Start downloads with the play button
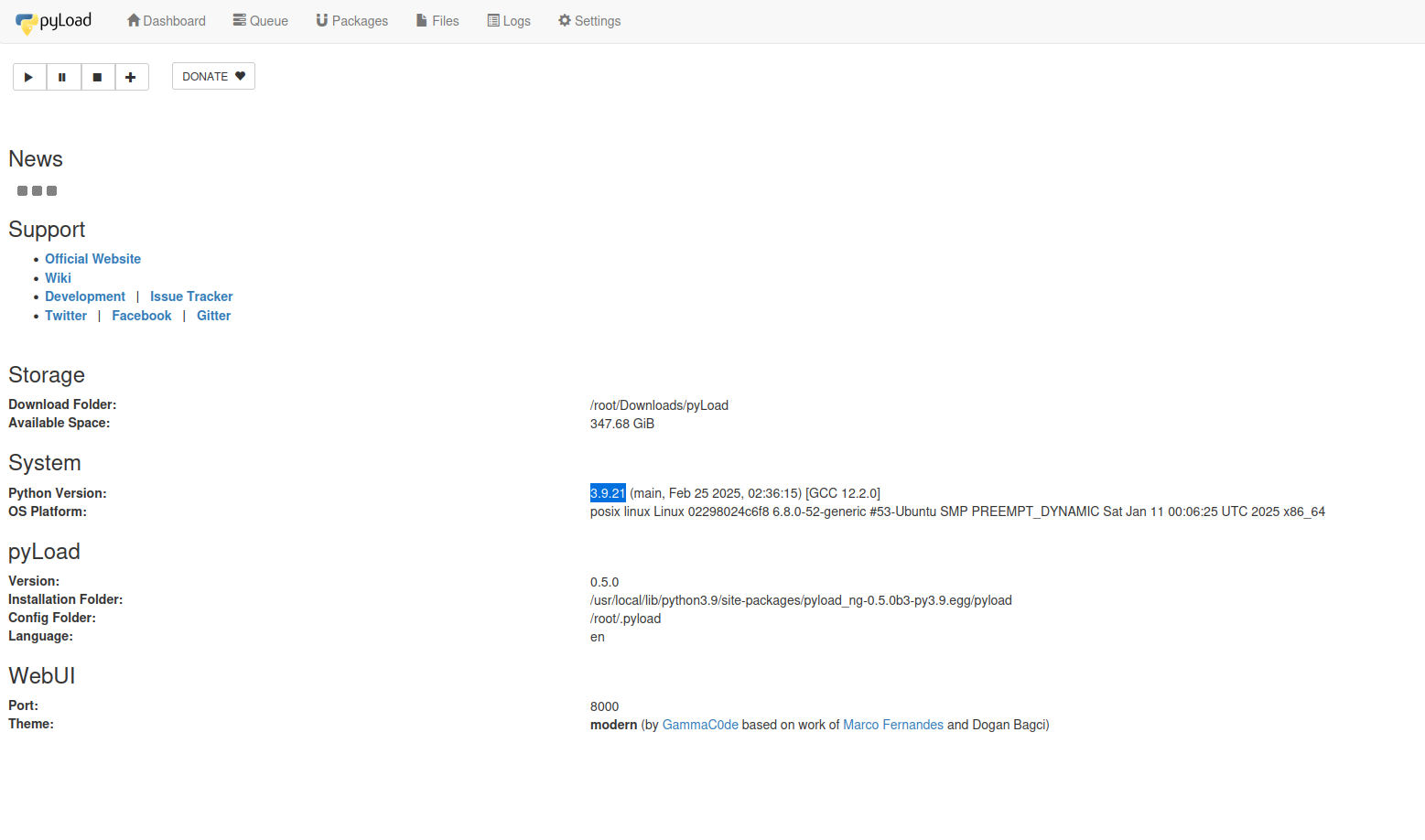 tap(29, 77)
